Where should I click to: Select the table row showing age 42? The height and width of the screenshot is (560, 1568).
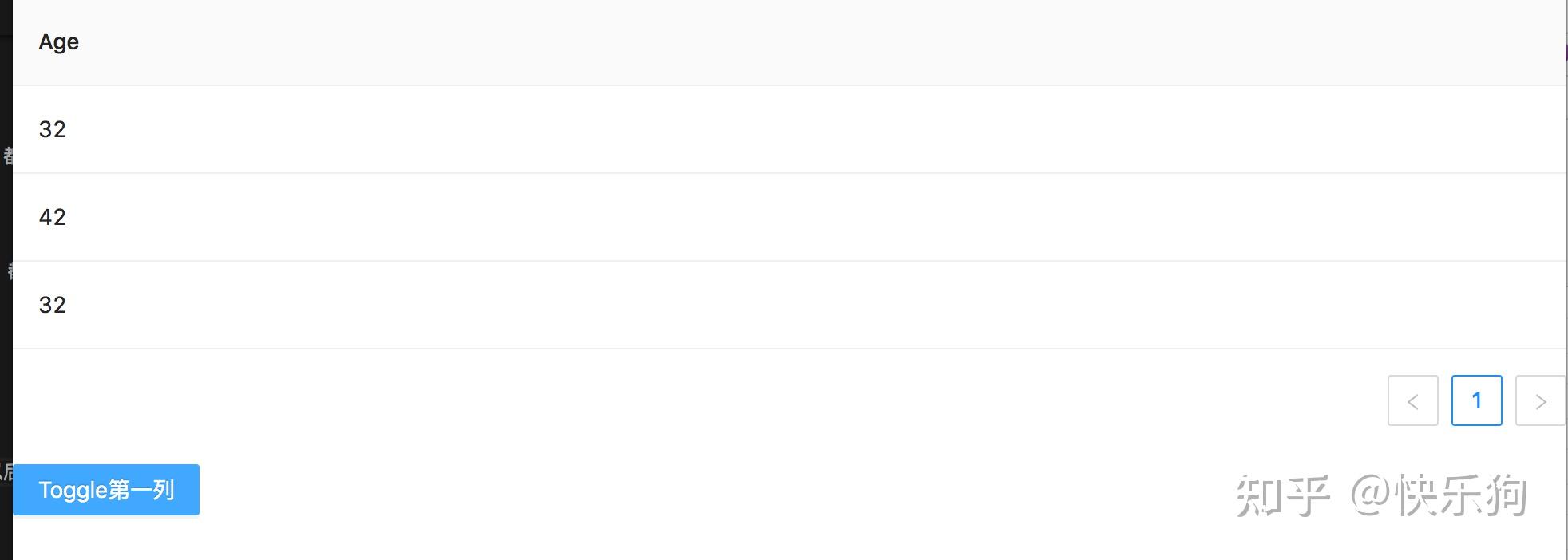click(790, 217)
